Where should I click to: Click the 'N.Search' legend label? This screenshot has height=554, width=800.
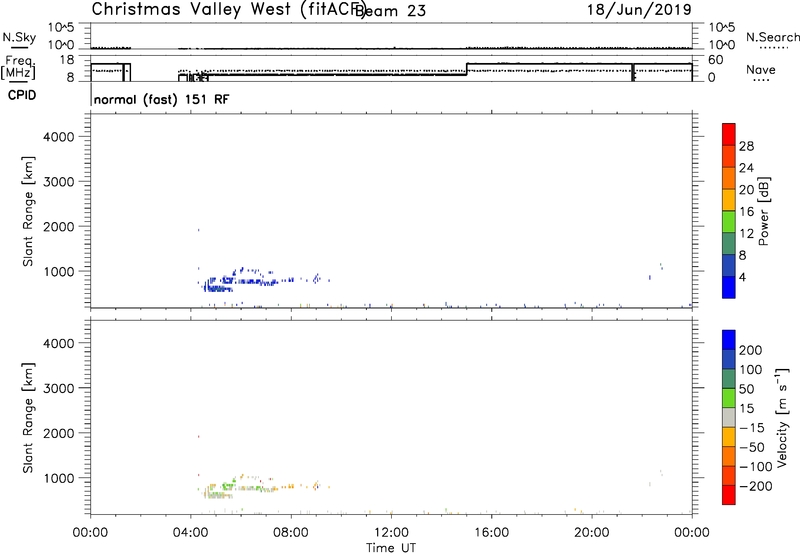773,37
